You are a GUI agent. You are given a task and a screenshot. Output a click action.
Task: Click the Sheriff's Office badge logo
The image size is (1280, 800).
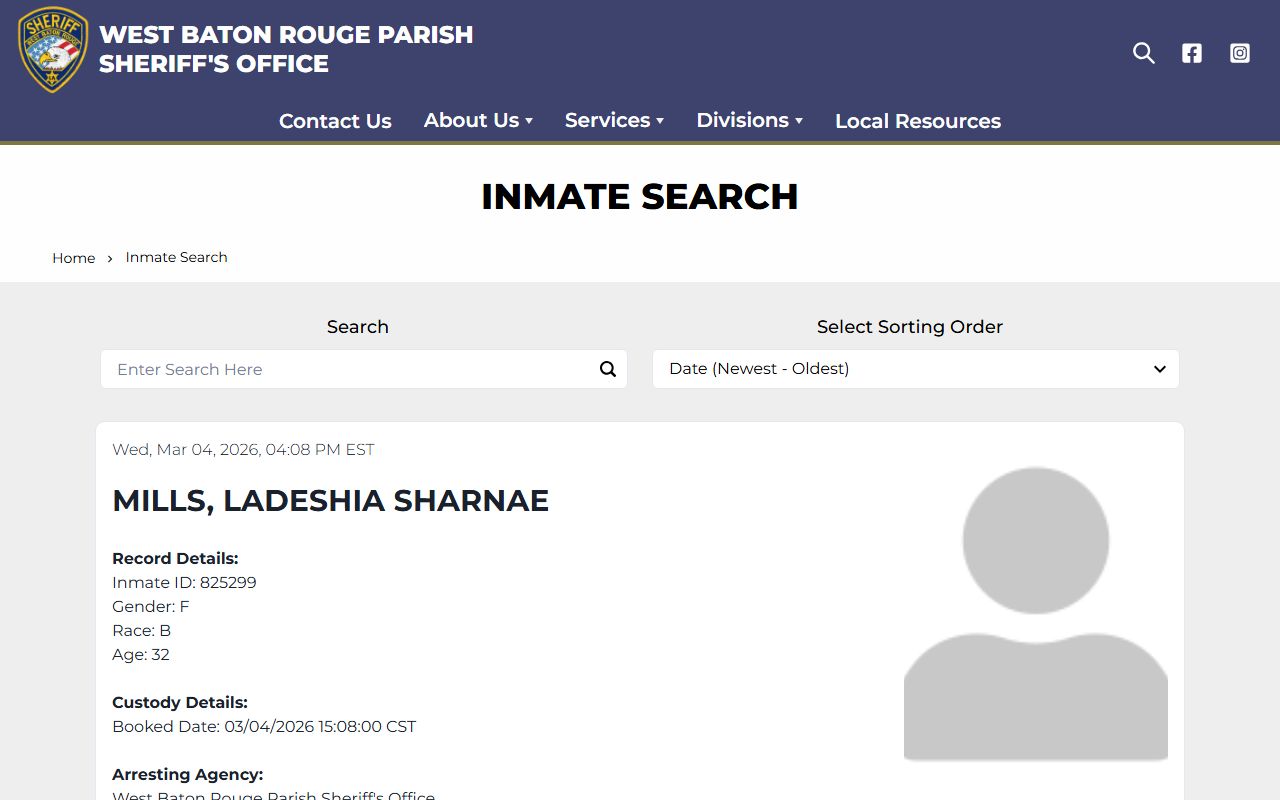pyautogui.click(x=53, y=49)
